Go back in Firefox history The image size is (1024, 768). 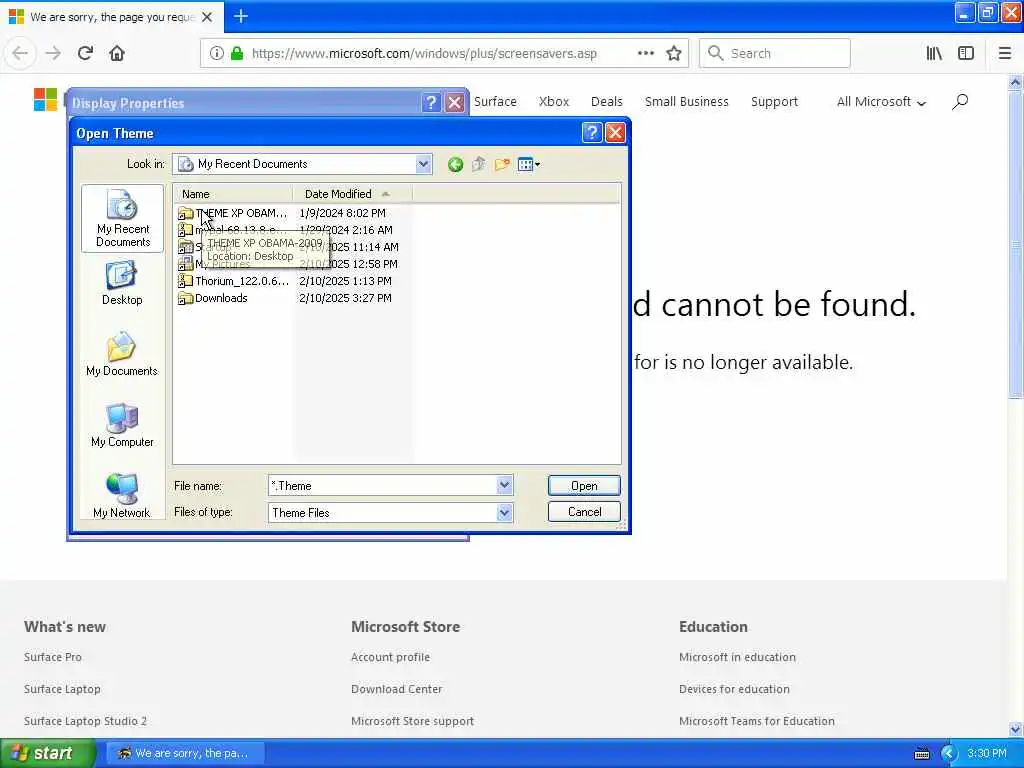coord(20,53)
